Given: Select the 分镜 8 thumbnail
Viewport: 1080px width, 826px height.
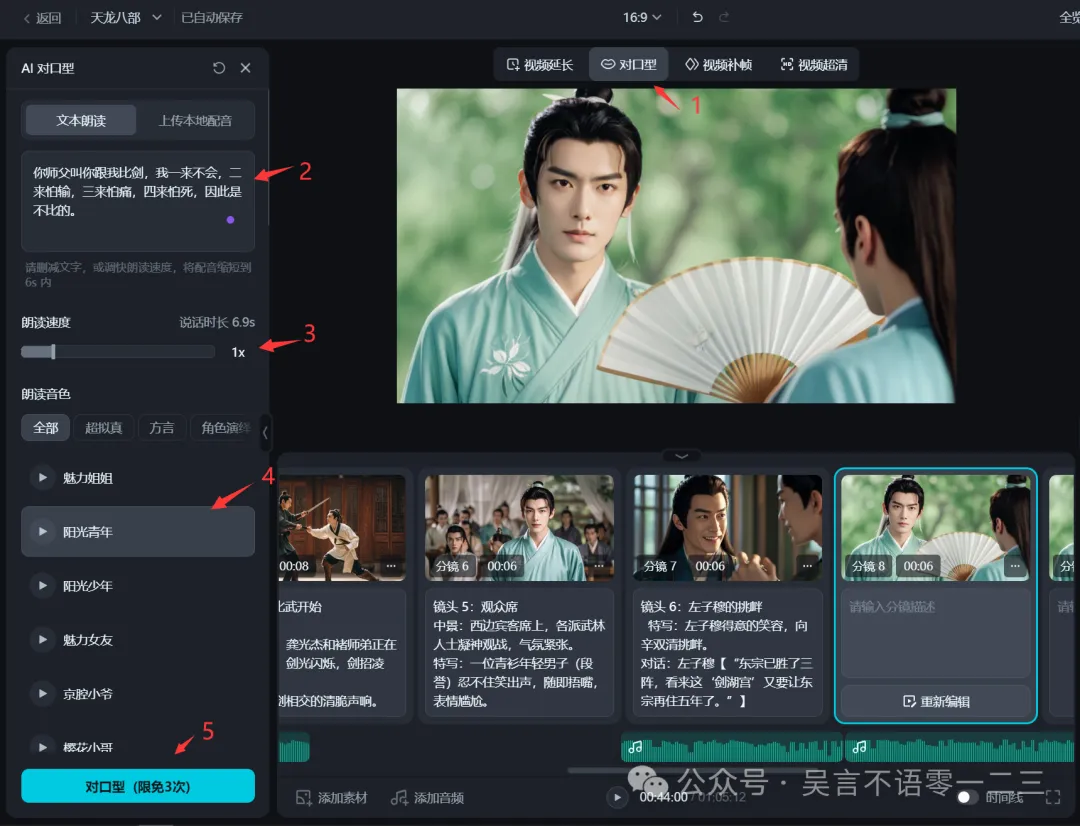Looking at the screenshot, I should pos(935,527).
